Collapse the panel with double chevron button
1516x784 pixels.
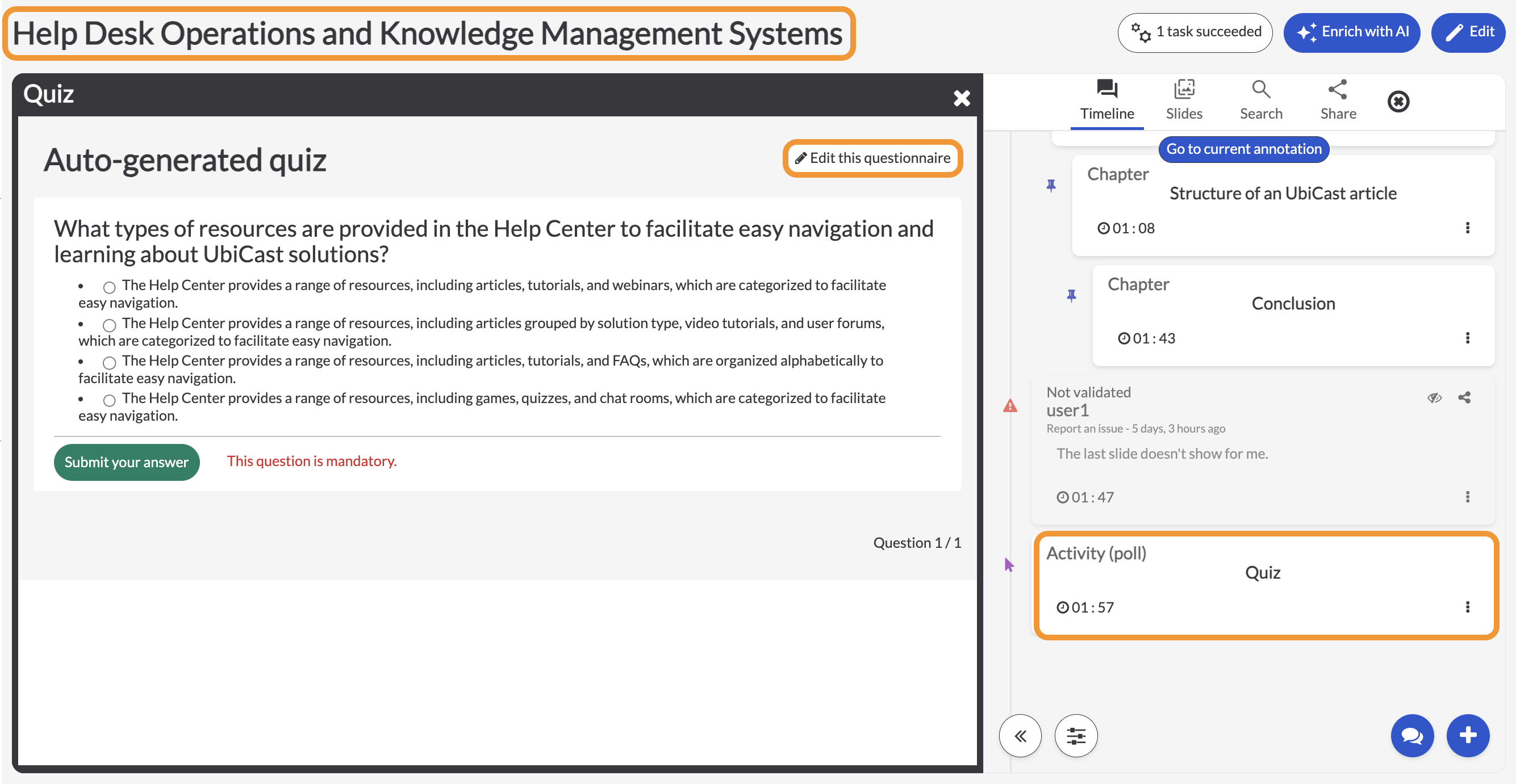[1020, 735]
